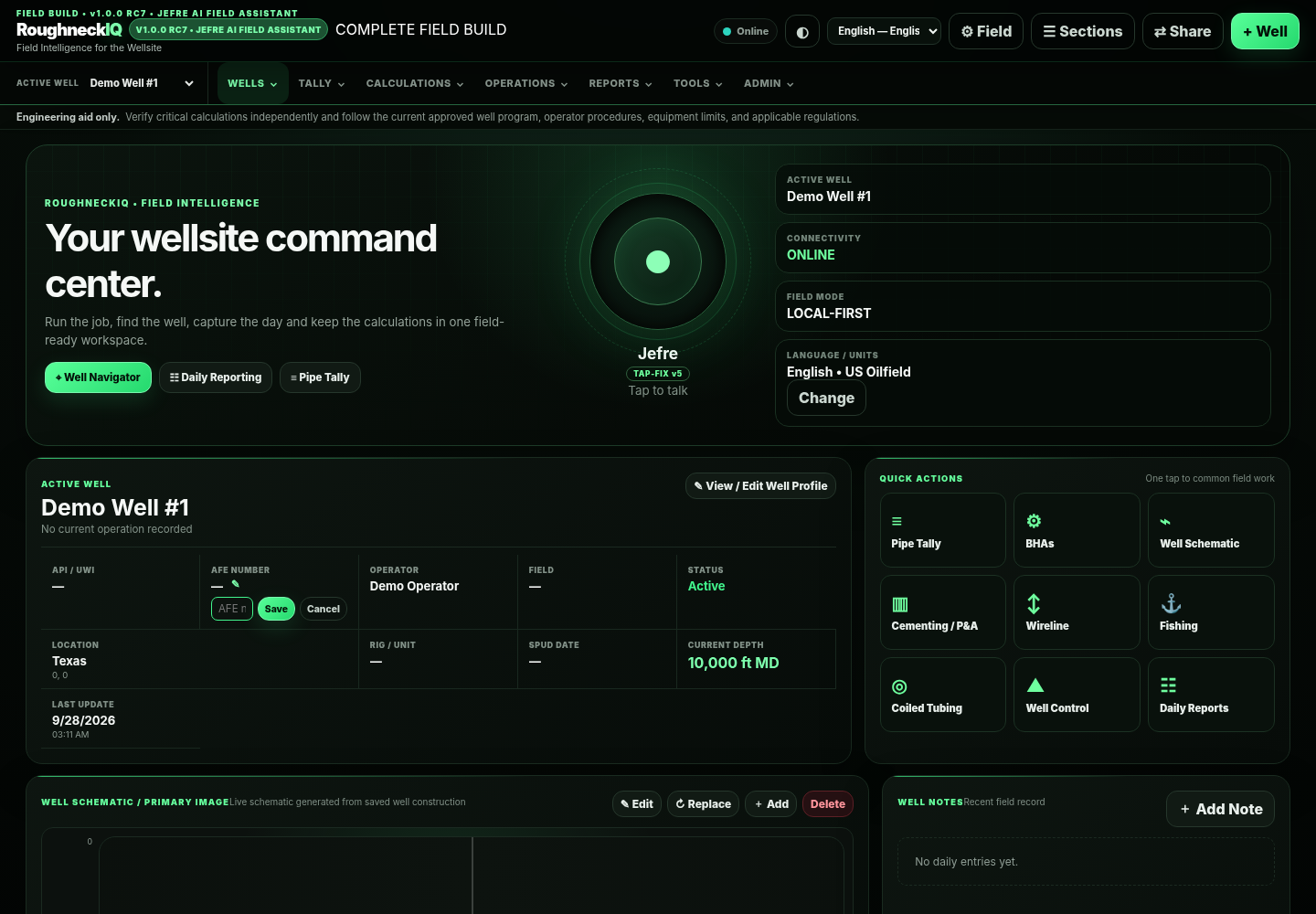The width and height of the screenshot is (1316, 914).
Task: Edit the well schematic image
Action: click(637, 804)
